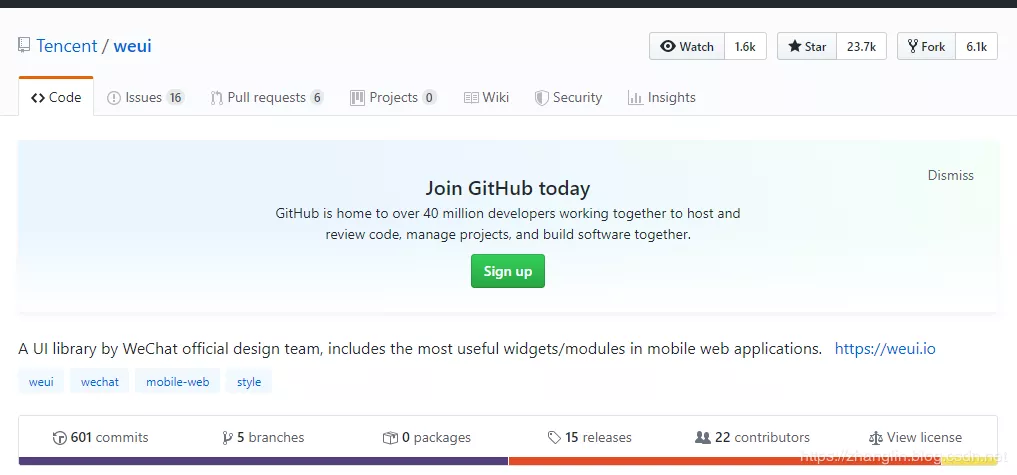The width and height of the screenshot is (1017, 475).
Task: Click the license scale icon
Action: pyautogui.click(x=876, y=438)
